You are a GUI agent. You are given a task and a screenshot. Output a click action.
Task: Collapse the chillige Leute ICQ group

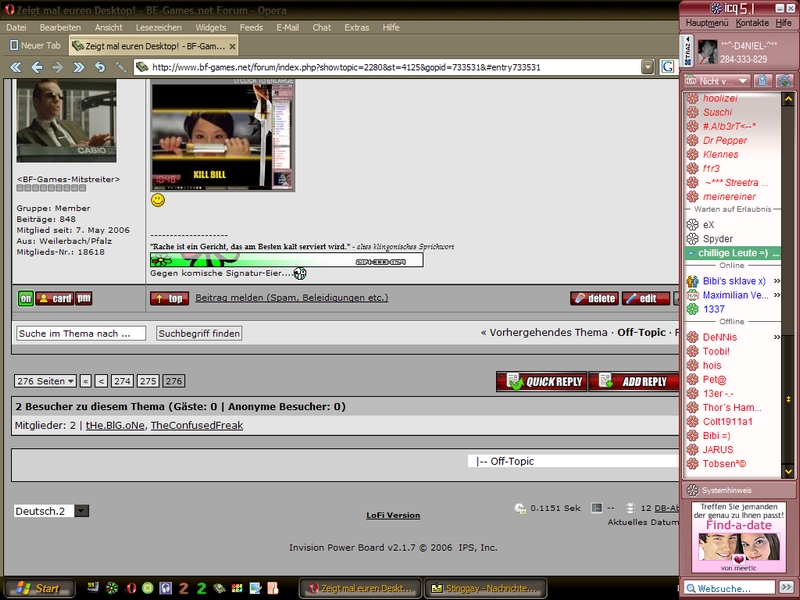[691, 253]
